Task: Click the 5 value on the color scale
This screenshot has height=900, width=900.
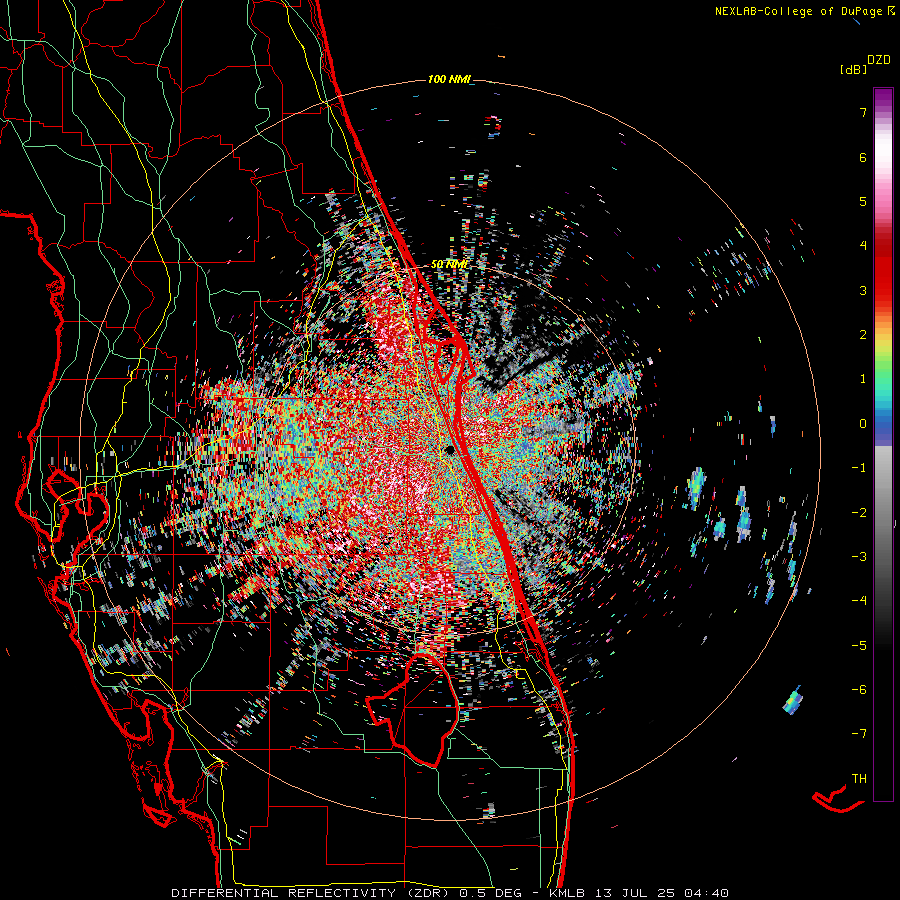Action: click(x=863, y=201)
